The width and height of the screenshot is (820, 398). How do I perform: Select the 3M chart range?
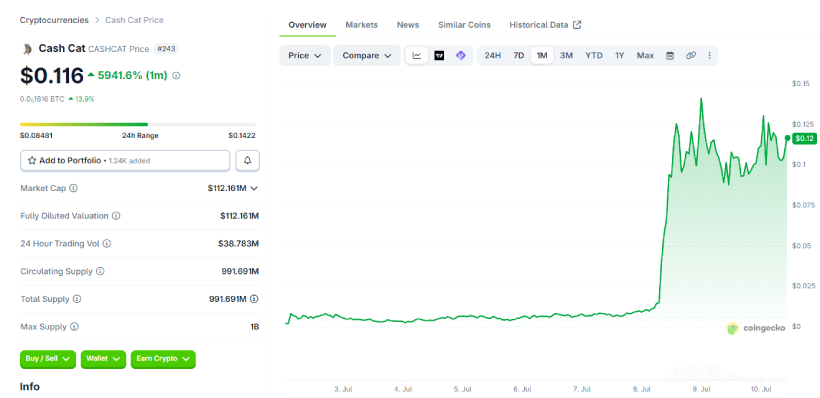coord(566,55)
